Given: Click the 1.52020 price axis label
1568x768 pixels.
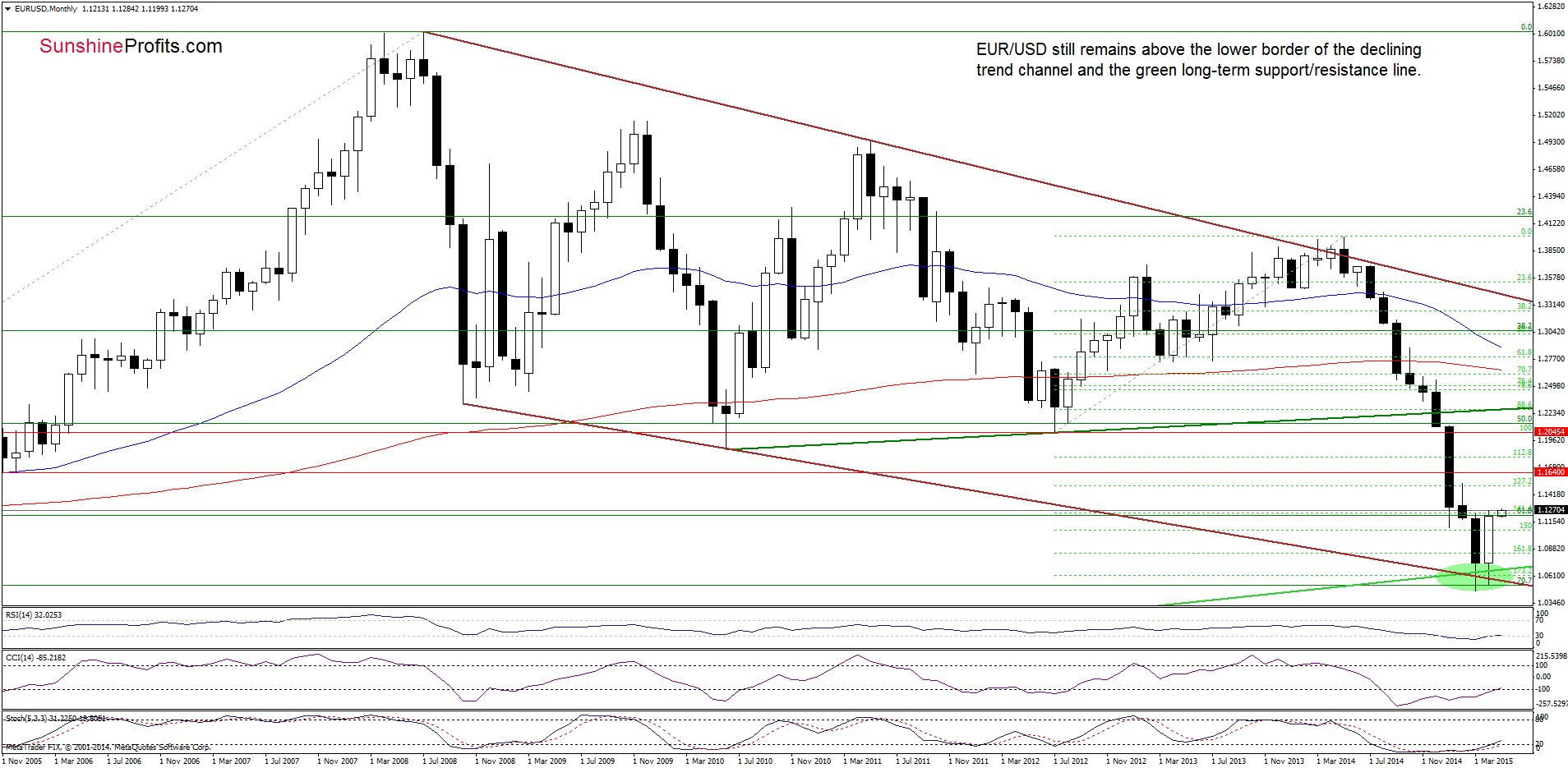Looking at the screenshot, I should [1550, 115].
